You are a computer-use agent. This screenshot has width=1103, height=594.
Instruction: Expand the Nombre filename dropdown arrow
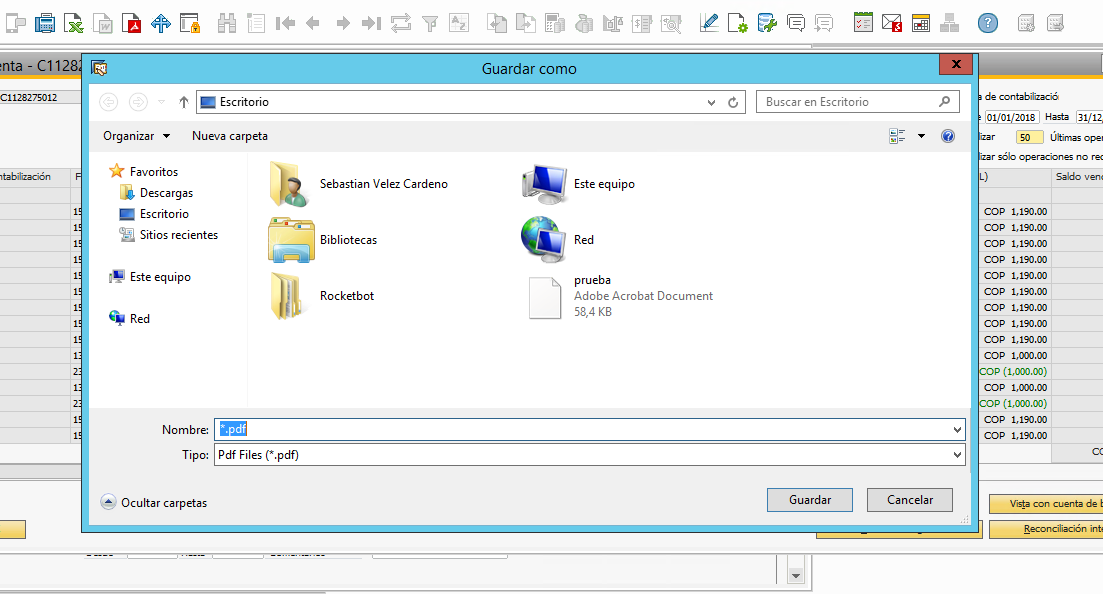958,430
